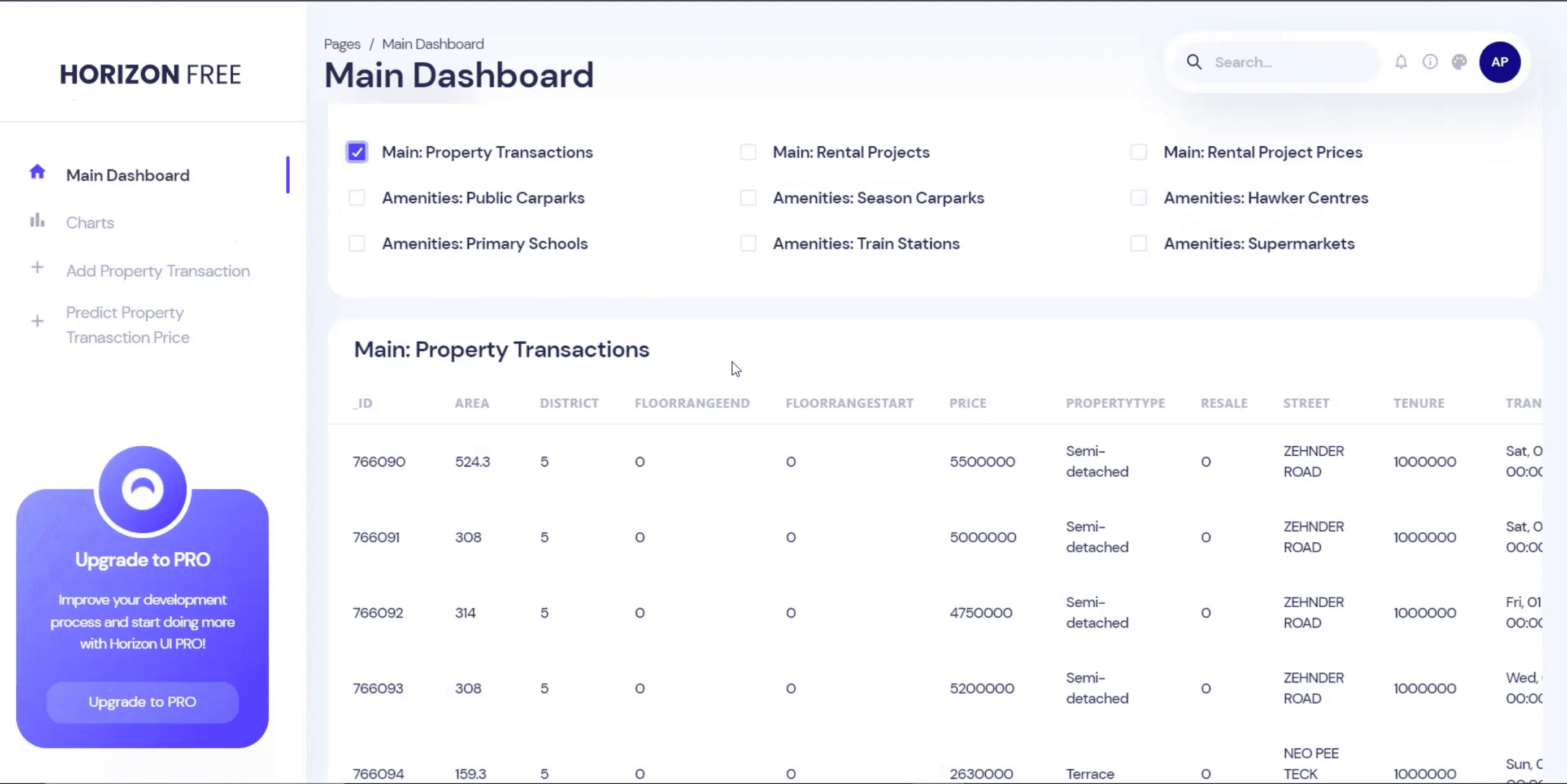Click the color palette theme icon
This screenshot has width=1567, height=784.
click(1459, 62)
